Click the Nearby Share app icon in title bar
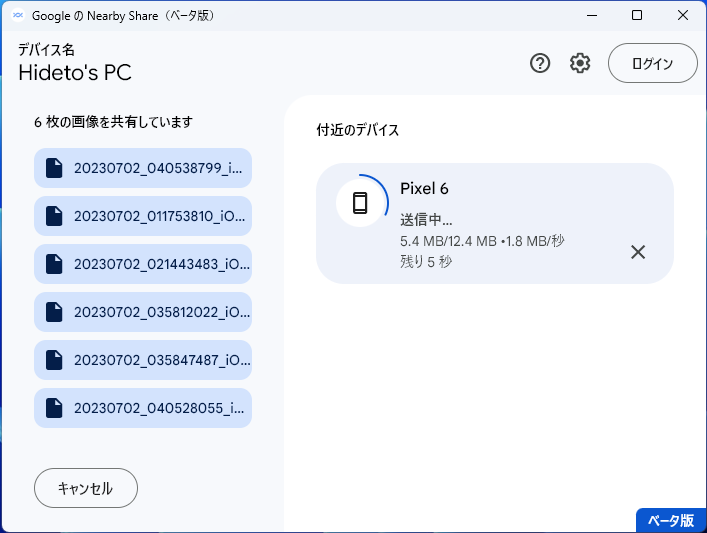This screenshot has height=533, width=707. [x=18, y=15]
